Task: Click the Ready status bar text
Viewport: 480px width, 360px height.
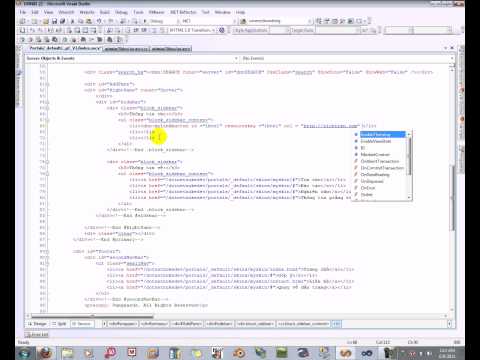Action: pyautogui.click(x=24, y=342)
